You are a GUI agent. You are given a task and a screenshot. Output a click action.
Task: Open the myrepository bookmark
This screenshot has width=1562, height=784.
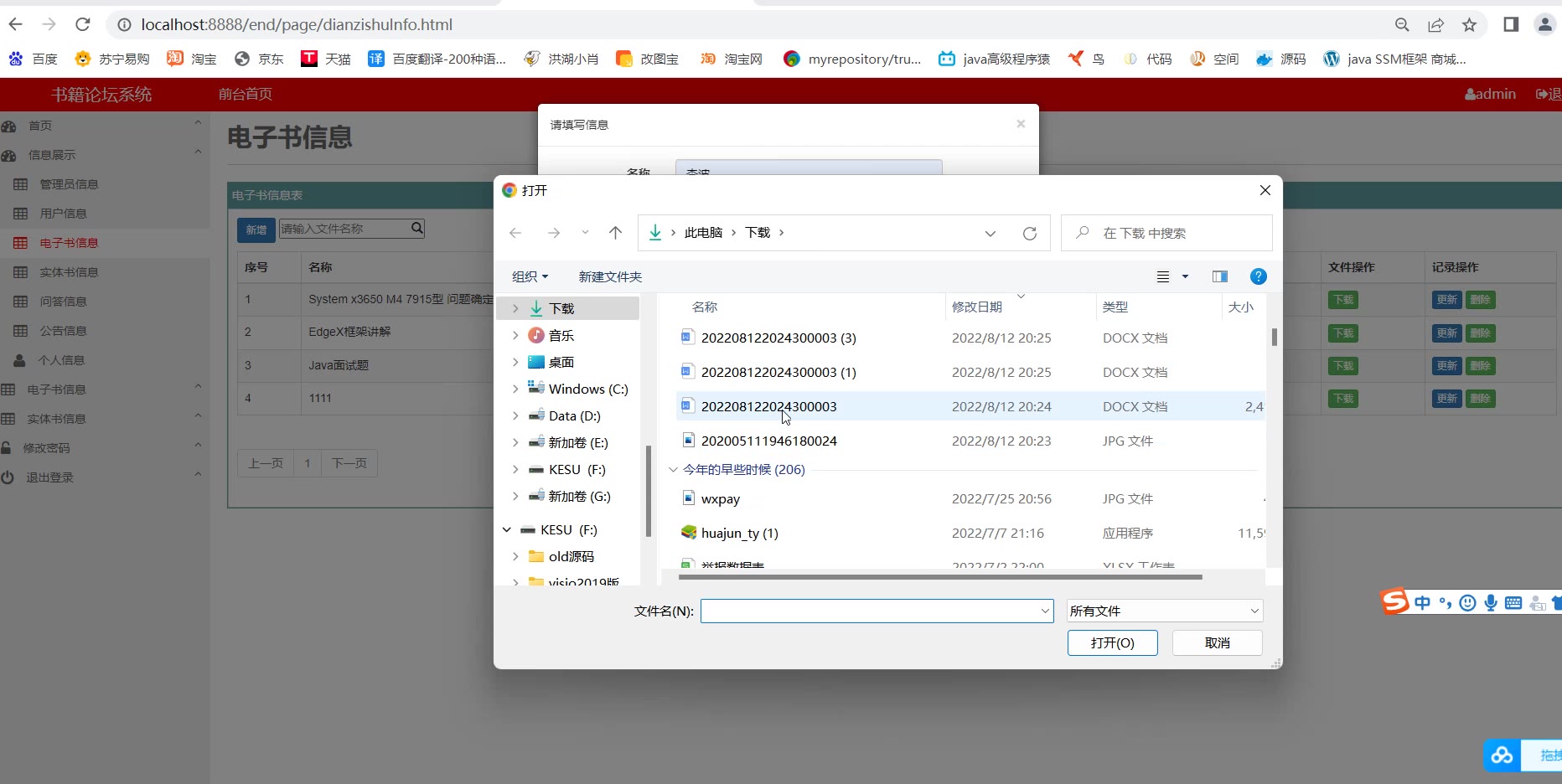tap(852, 59)
